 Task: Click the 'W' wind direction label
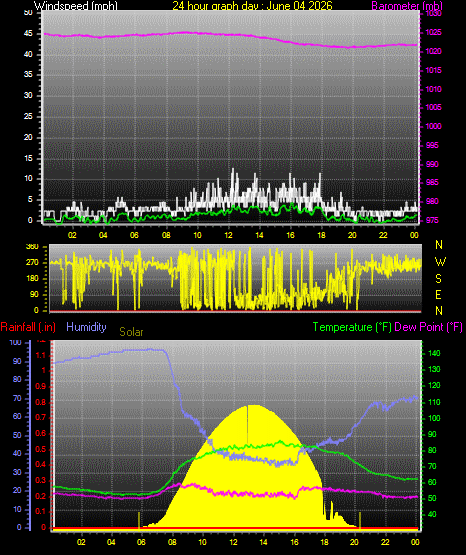440,262
